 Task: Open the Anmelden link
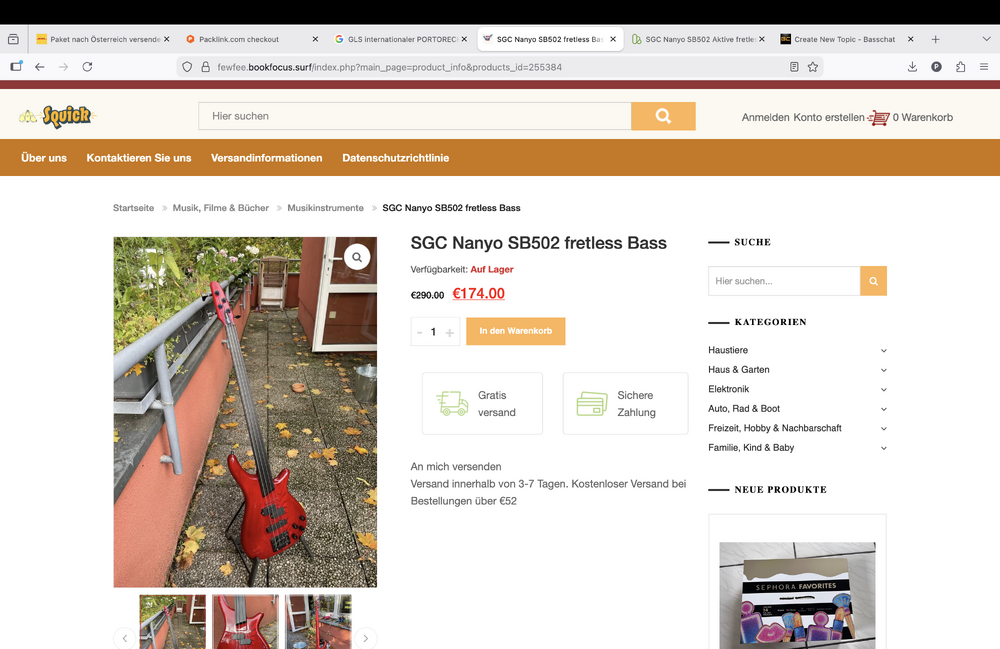pyautogui.click(x=765, y=117)
